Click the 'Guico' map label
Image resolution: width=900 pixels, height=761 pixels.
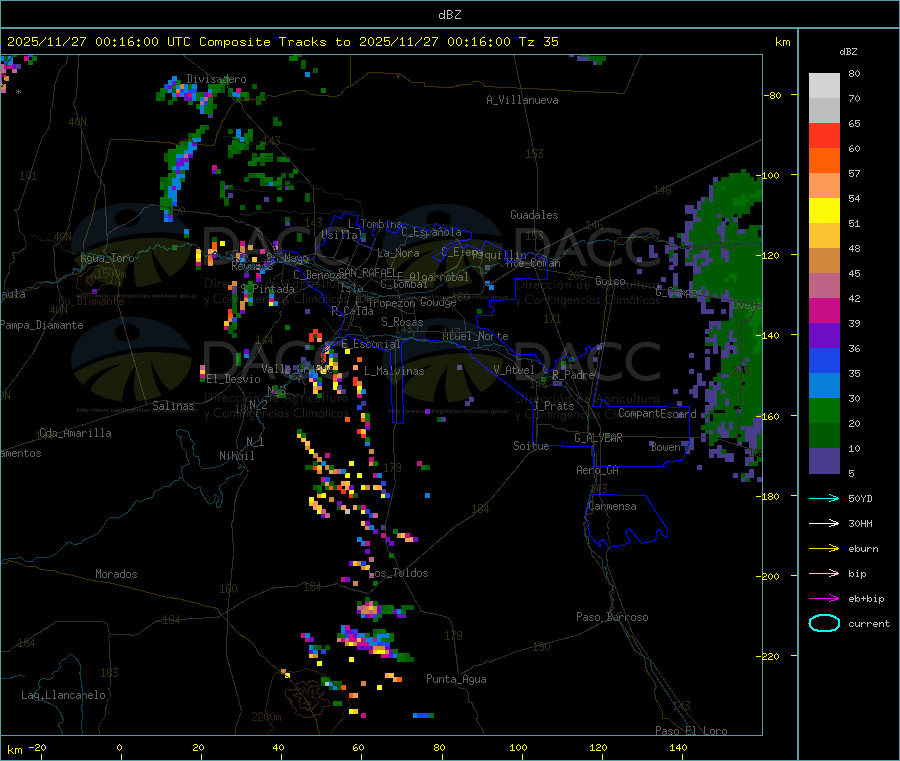pyautogui.click(x=610, y=281)
